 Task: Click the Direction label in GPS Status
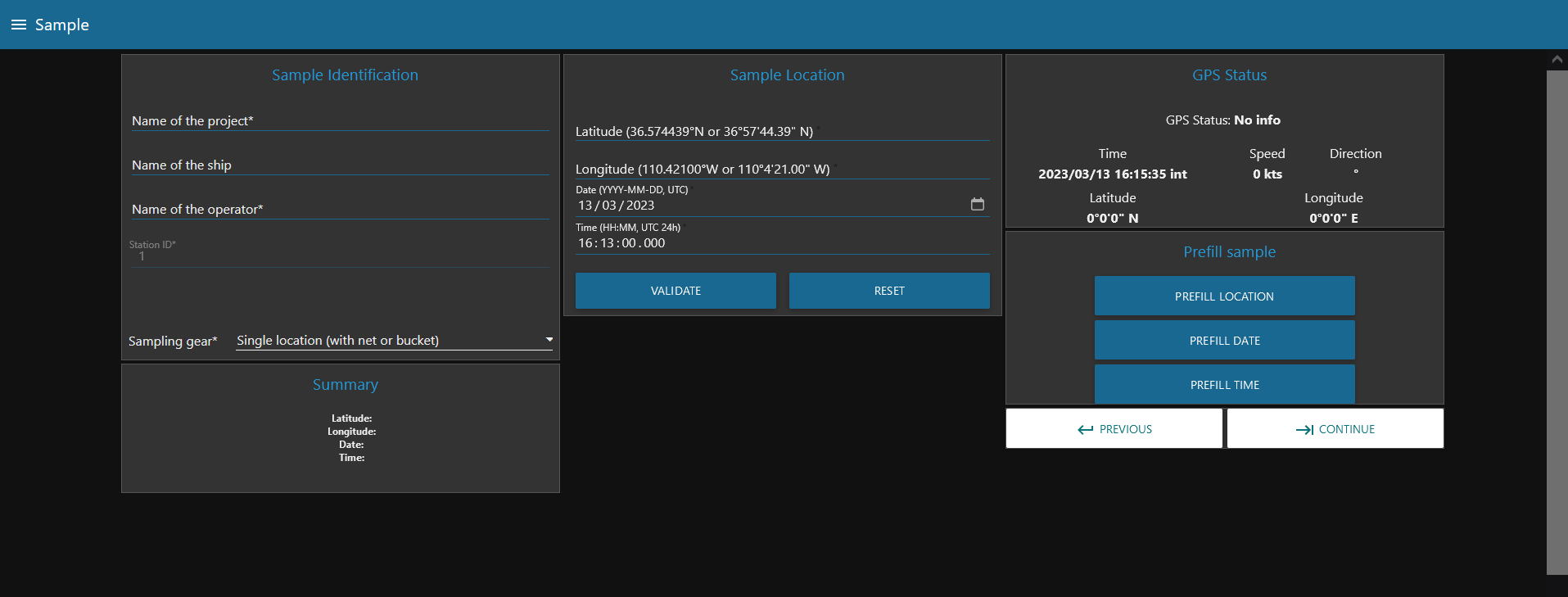tap(1355, 153)
